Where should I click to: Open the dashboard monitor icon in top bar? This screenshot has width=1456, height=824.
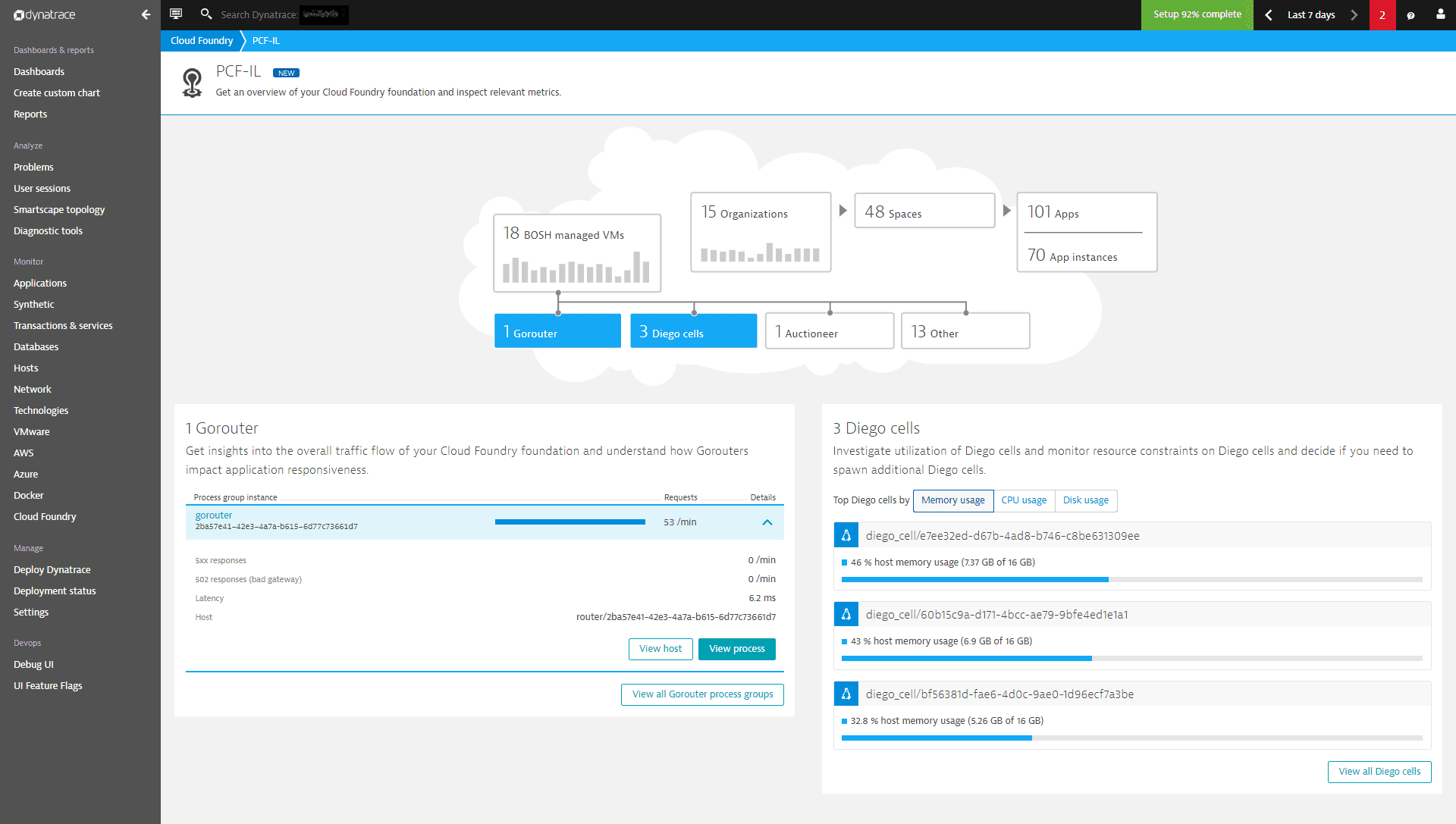tap(176, 14)
